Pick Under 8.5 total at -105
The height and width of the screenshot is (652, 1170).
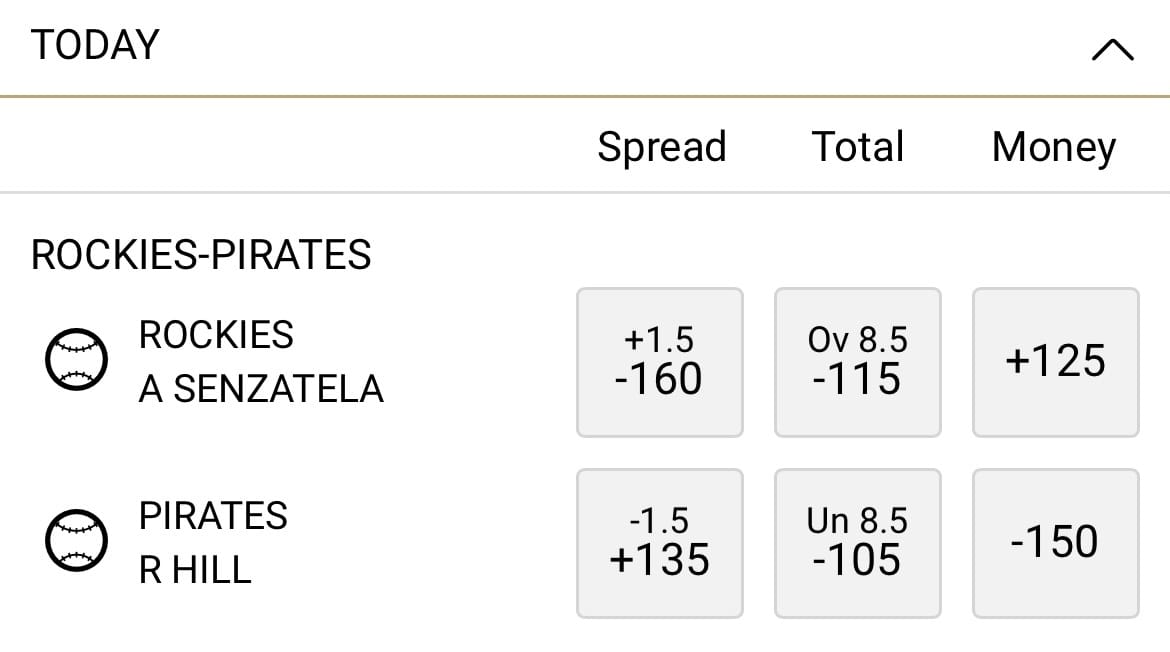coord(857,543)
